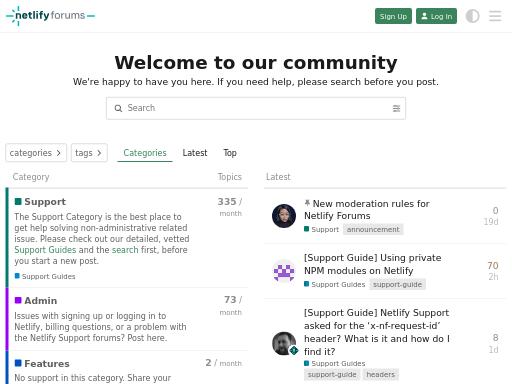This screenshot has height=384, width=512.
Task: Click the 0 replies count on moderation topic
Action: [x=495, y=210]
